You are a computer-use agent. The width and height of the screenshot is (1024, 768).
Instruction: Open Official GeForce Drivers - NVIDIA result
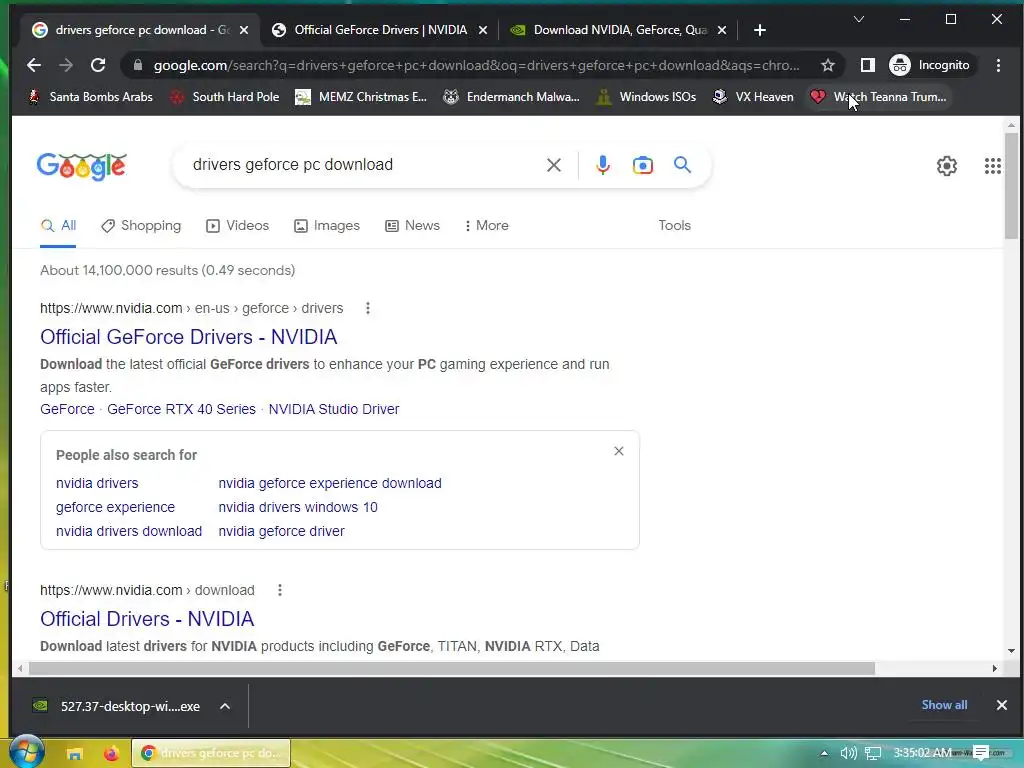click(189, 337)
